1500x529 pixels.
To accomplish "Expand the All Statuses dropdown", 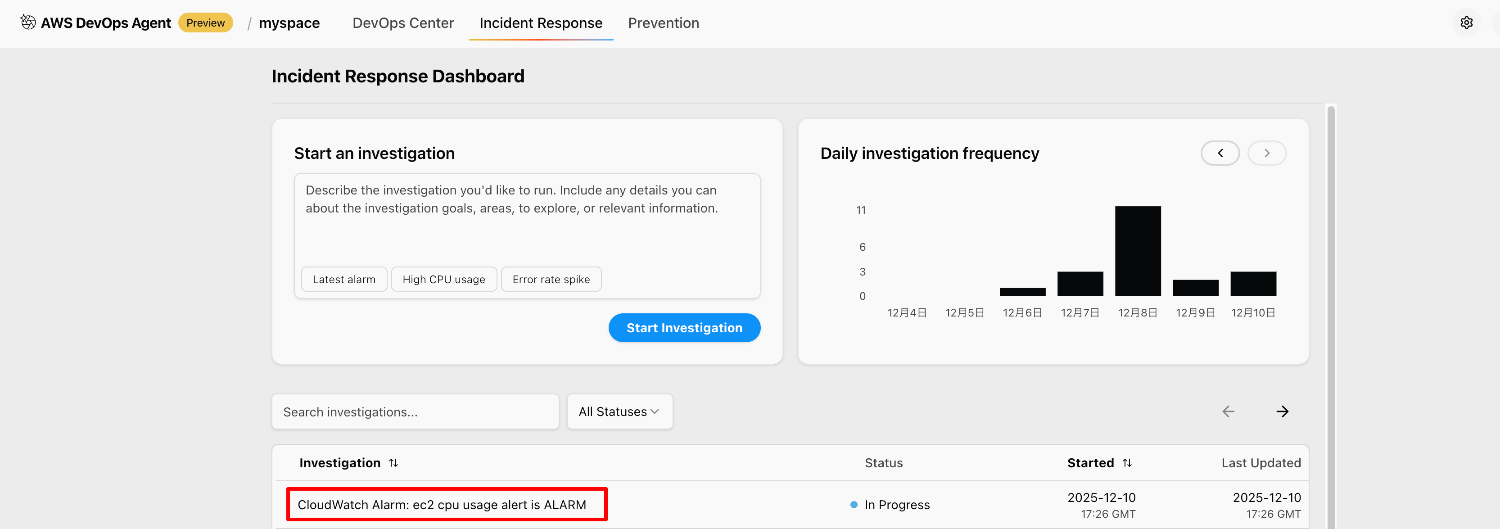I will tap(619, 411).
